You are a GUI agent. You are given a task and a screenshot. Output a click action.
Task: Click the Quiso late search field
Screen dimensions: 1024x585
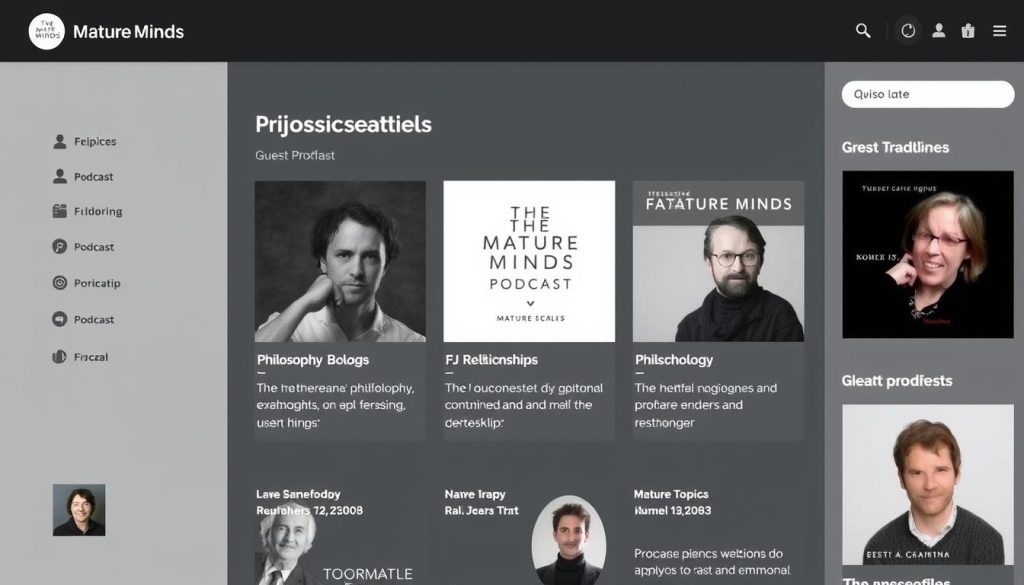point(928,94)
